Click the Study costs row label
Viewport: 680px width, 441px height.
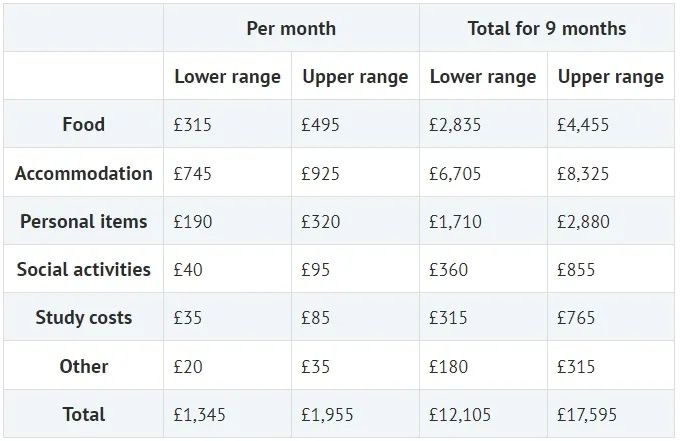[83, 318]
